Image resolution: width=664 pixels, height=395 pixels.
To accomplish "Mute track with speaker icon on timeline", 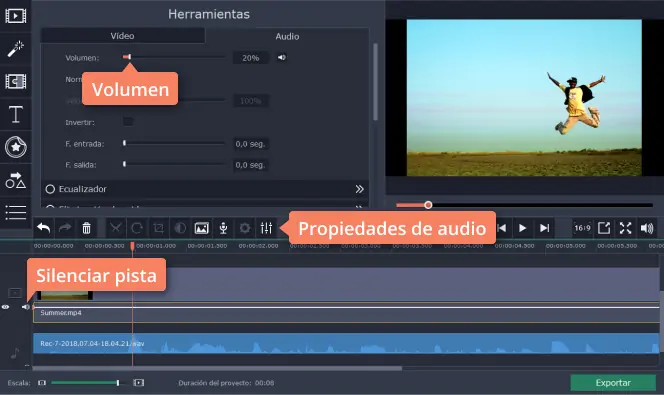I will (26, 307).
